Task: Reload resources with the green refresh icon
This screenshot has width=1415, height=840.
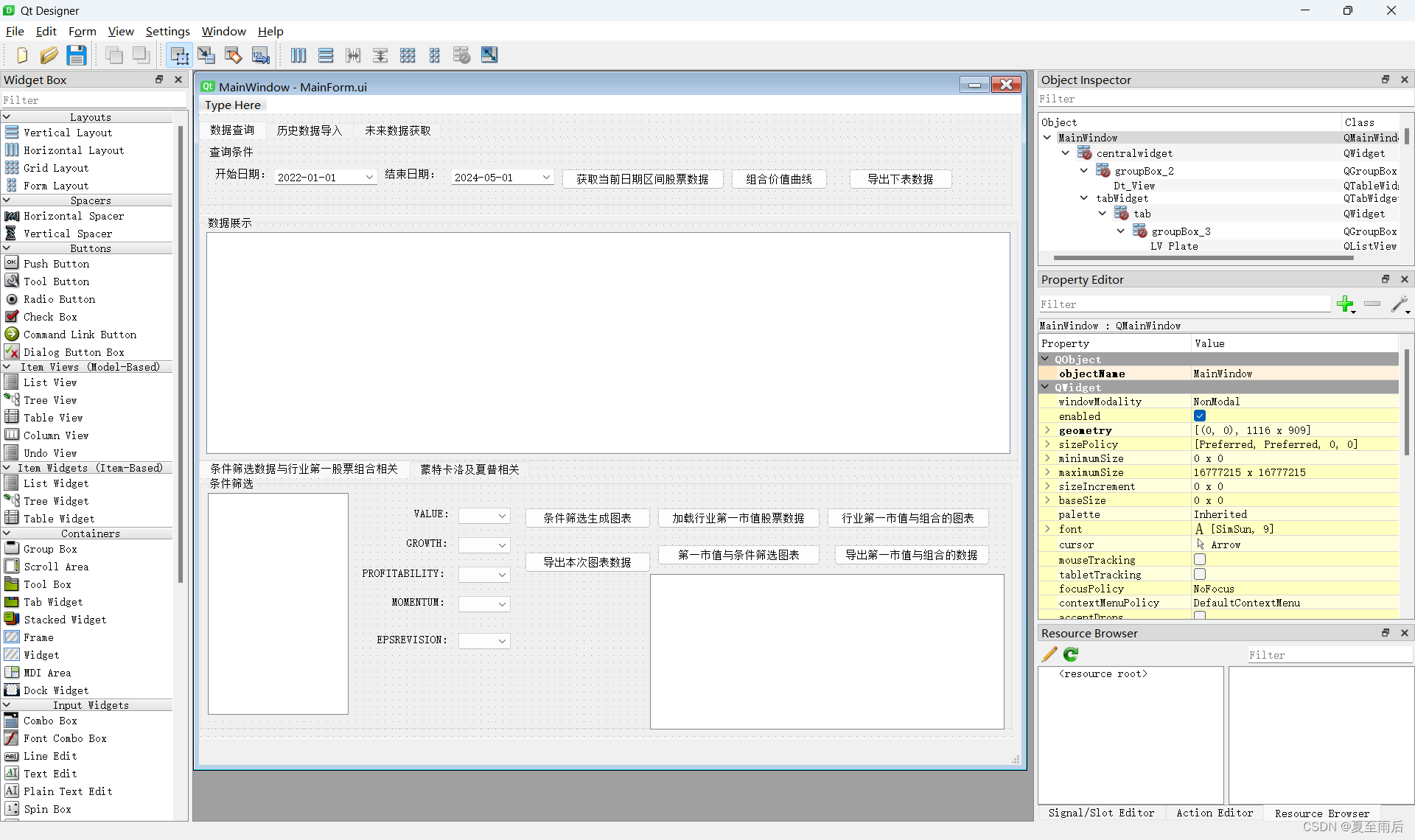Action: pyautogui.click(x=1071, y=654)
